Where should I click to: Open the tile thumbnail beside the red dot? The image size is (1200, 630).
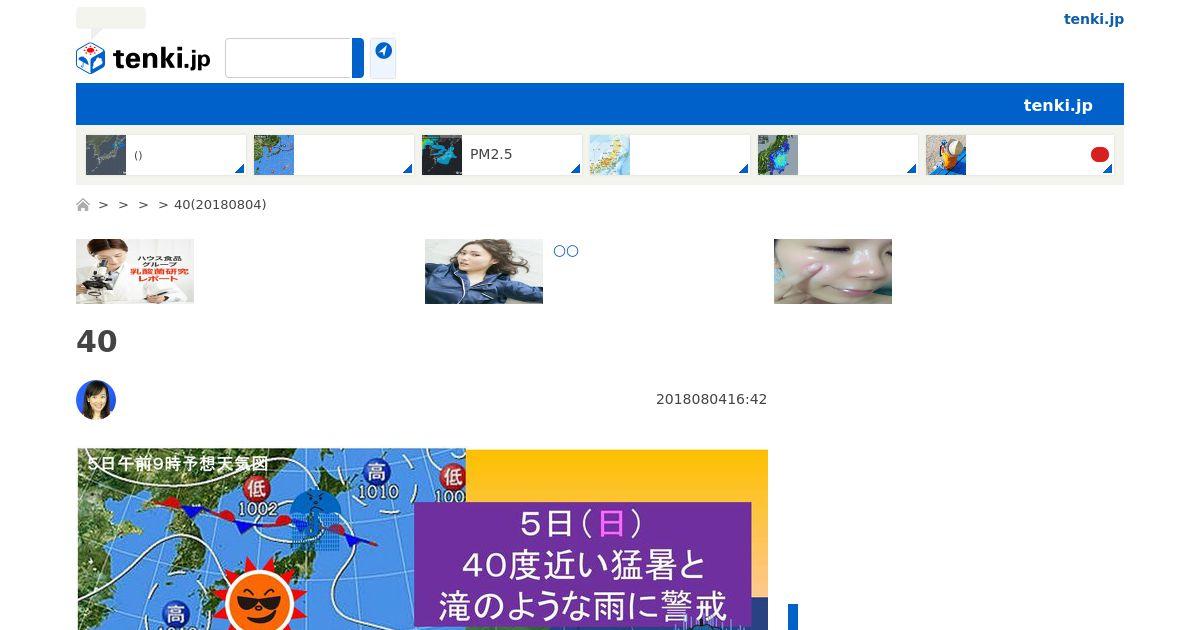946,155
